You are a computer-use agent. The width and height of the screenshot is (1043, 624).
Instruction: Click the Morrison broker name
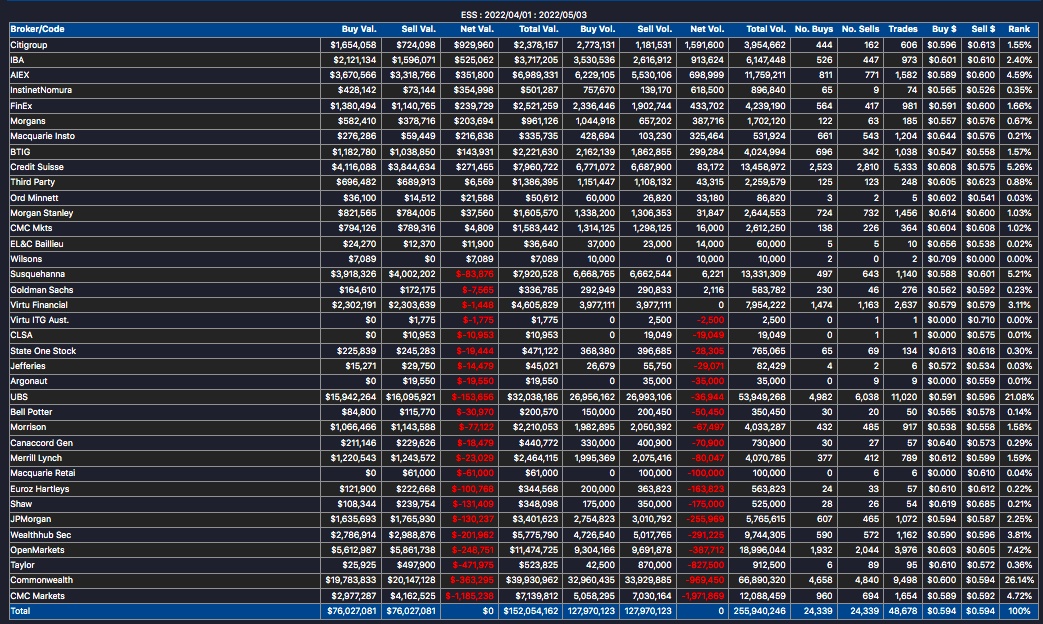(28, 426)
